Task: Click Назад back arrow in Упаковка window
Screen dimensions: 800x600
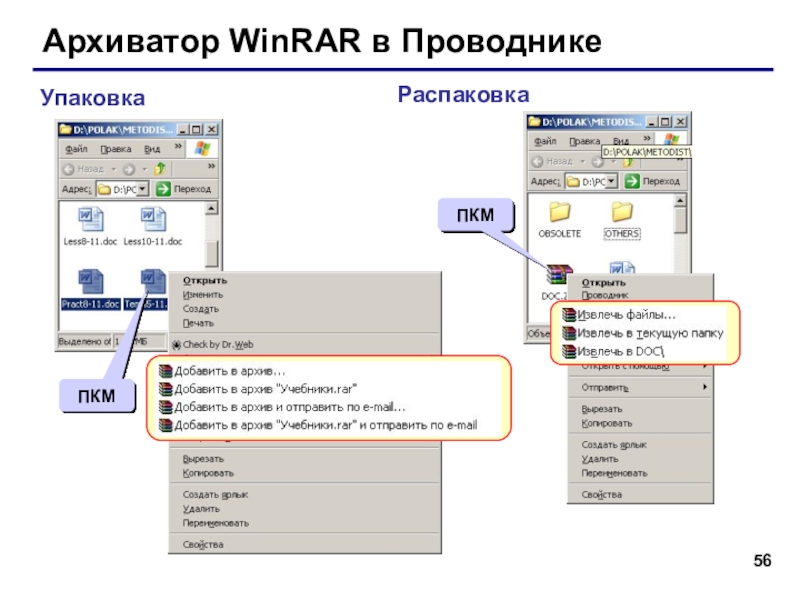Action: click(68, 169)
